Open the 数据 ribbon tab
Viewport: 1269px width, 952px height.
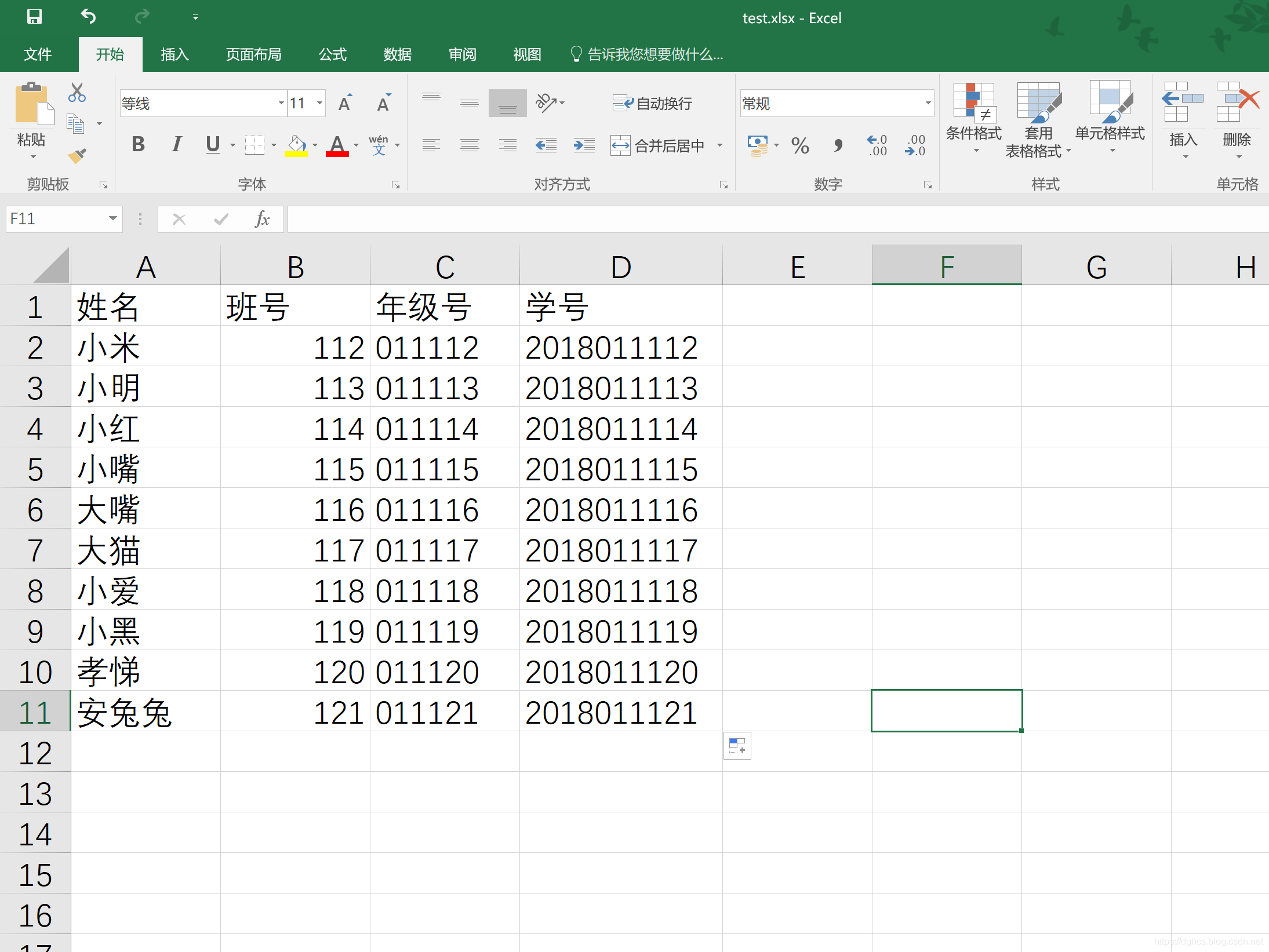(397, 54)
